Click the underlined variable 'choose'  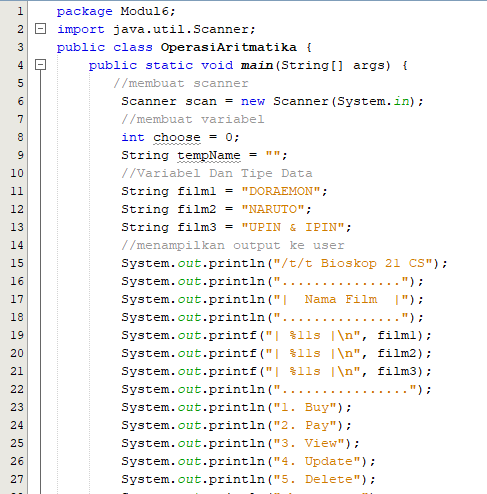[177, 137]
